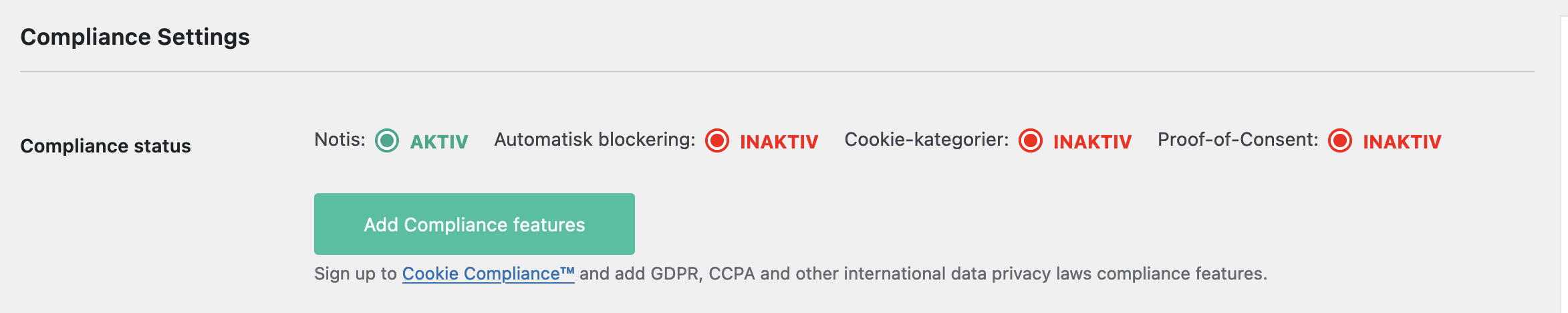Viewport: 1568px width, 313px height.
Task: Click the "Sign up to" text
Action: tap(356, 274)
